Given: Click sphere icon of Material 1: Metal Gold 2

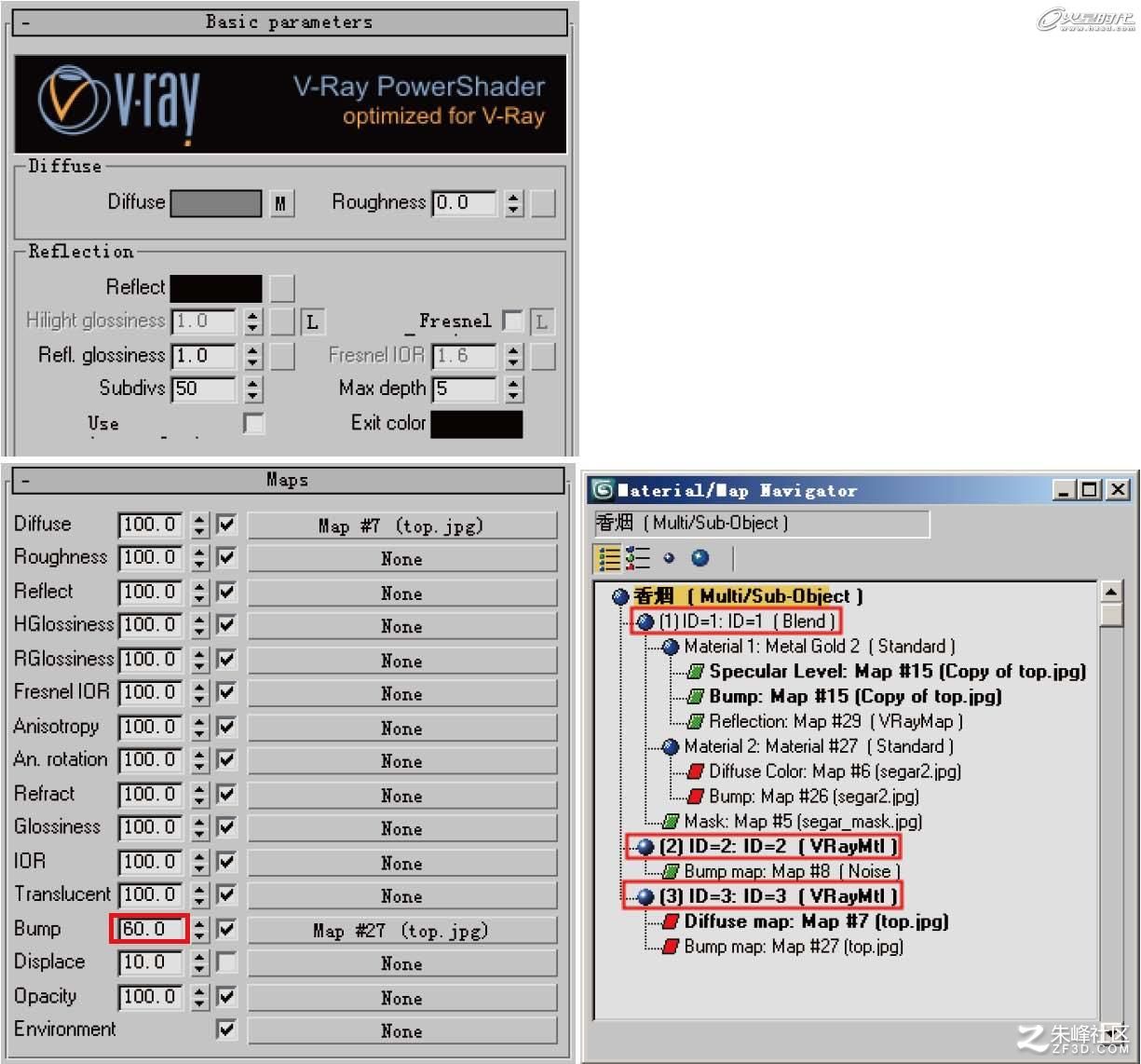Looking at the screenshot, I should [671, 647].
